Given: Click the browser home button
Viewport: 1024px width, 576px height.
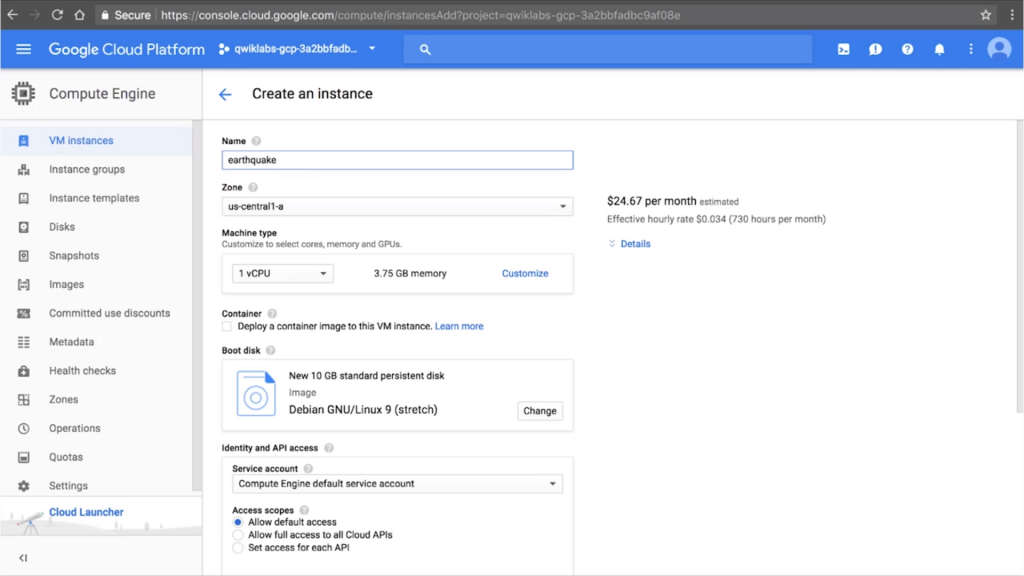Looking at the screenshot, I should 79,15.
